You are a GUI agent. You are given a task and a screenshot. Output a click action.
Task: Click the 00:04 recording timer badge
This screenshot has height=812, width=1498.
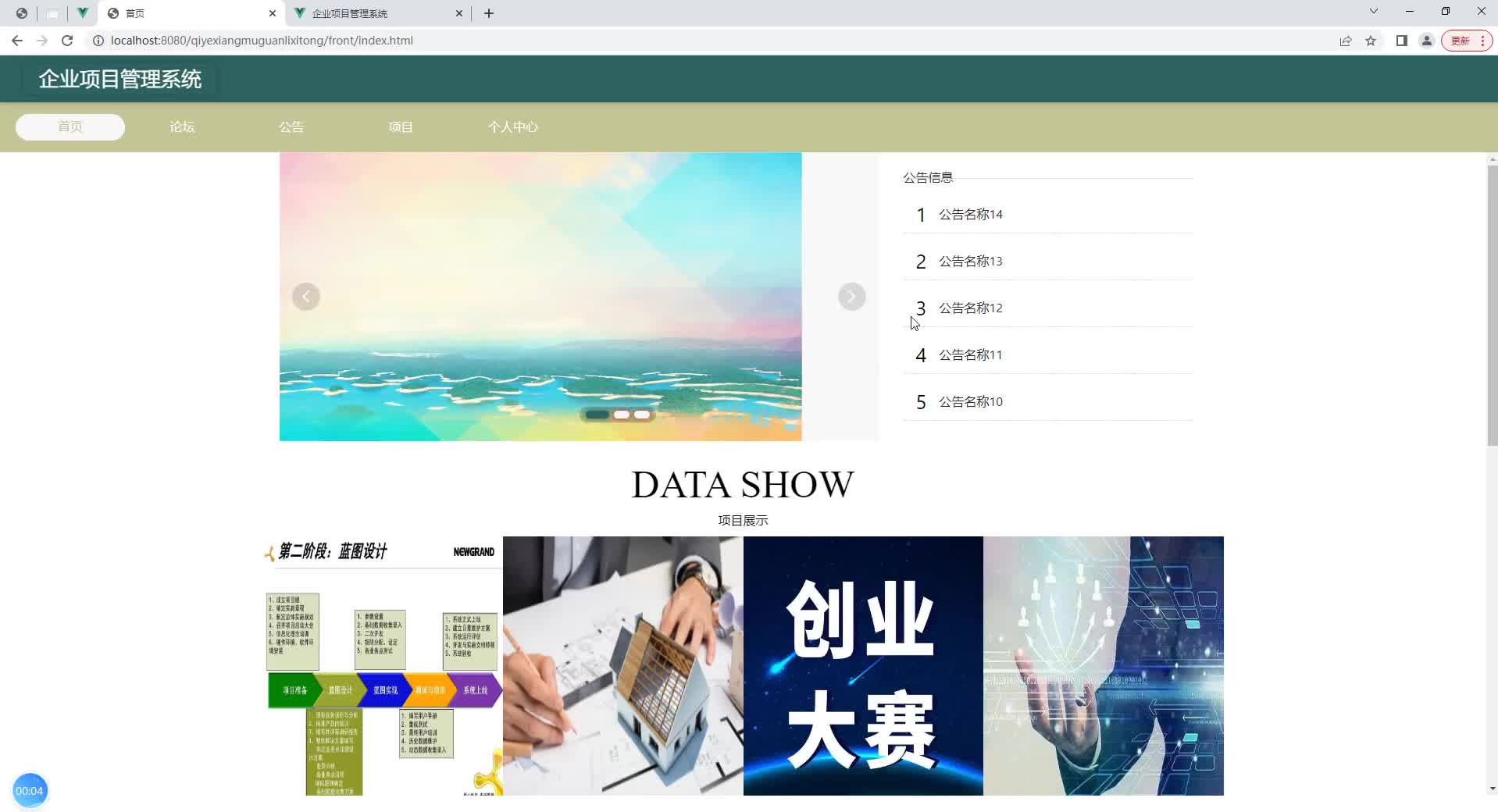(30, 791)
